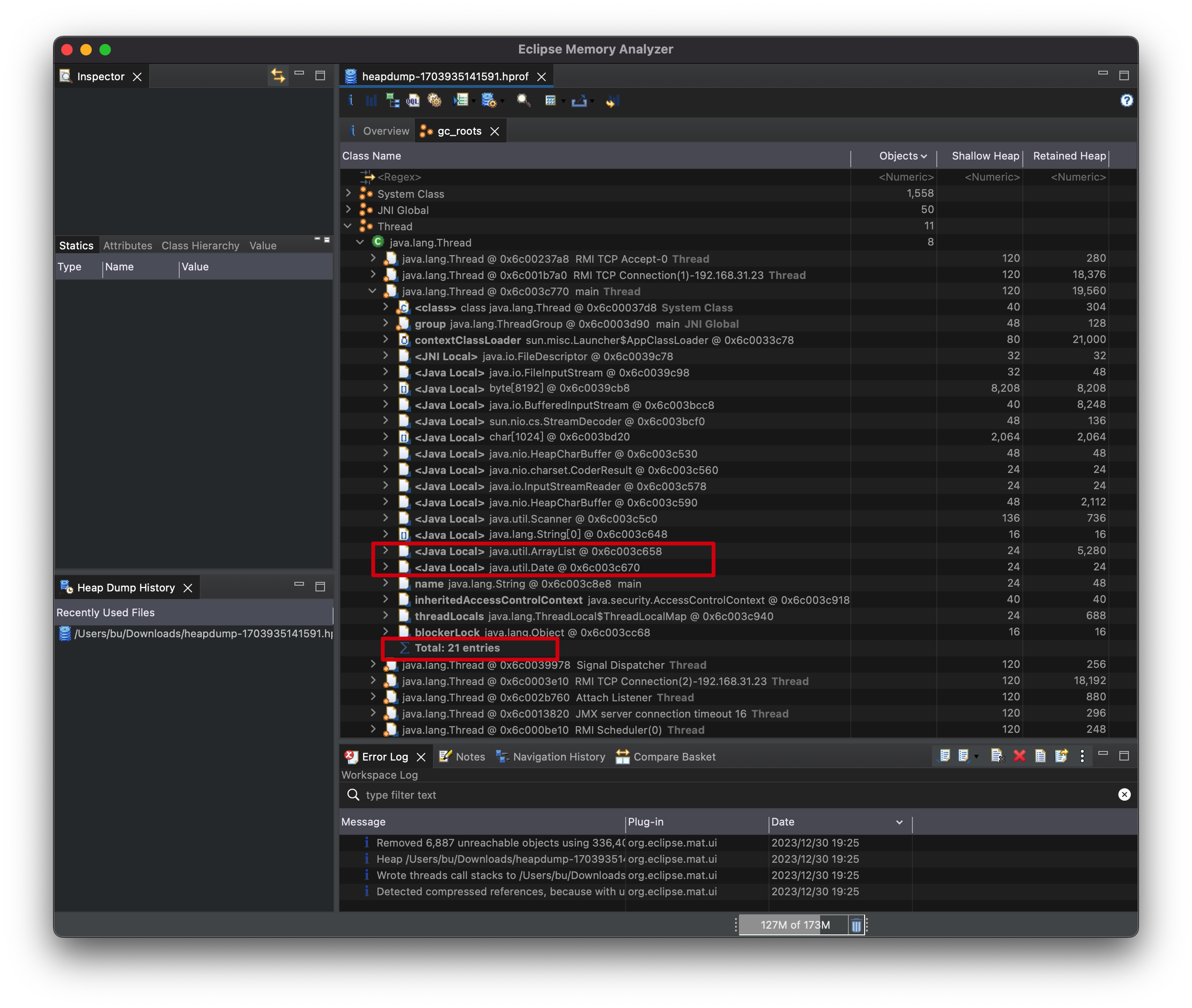1192x1008 pixels.
Task: Open the dominator tree toolbar icon
Action: [392, 101]
